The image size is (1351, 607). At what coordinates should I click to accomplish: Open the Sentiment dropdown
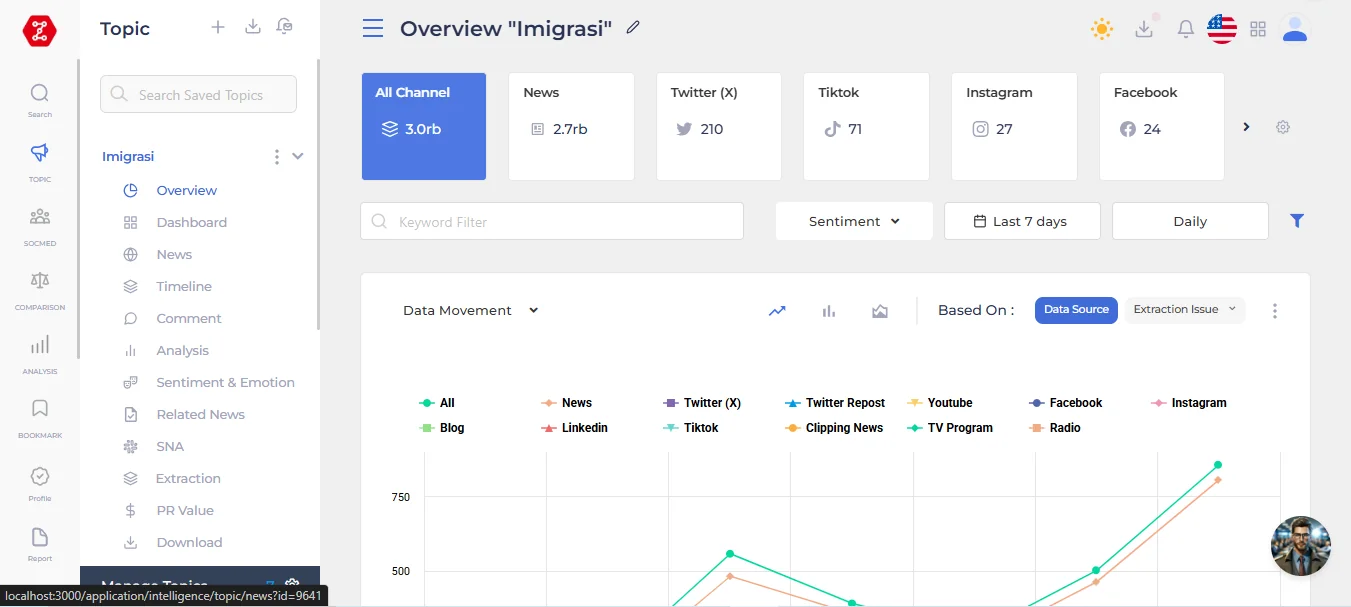pos(854,221)
